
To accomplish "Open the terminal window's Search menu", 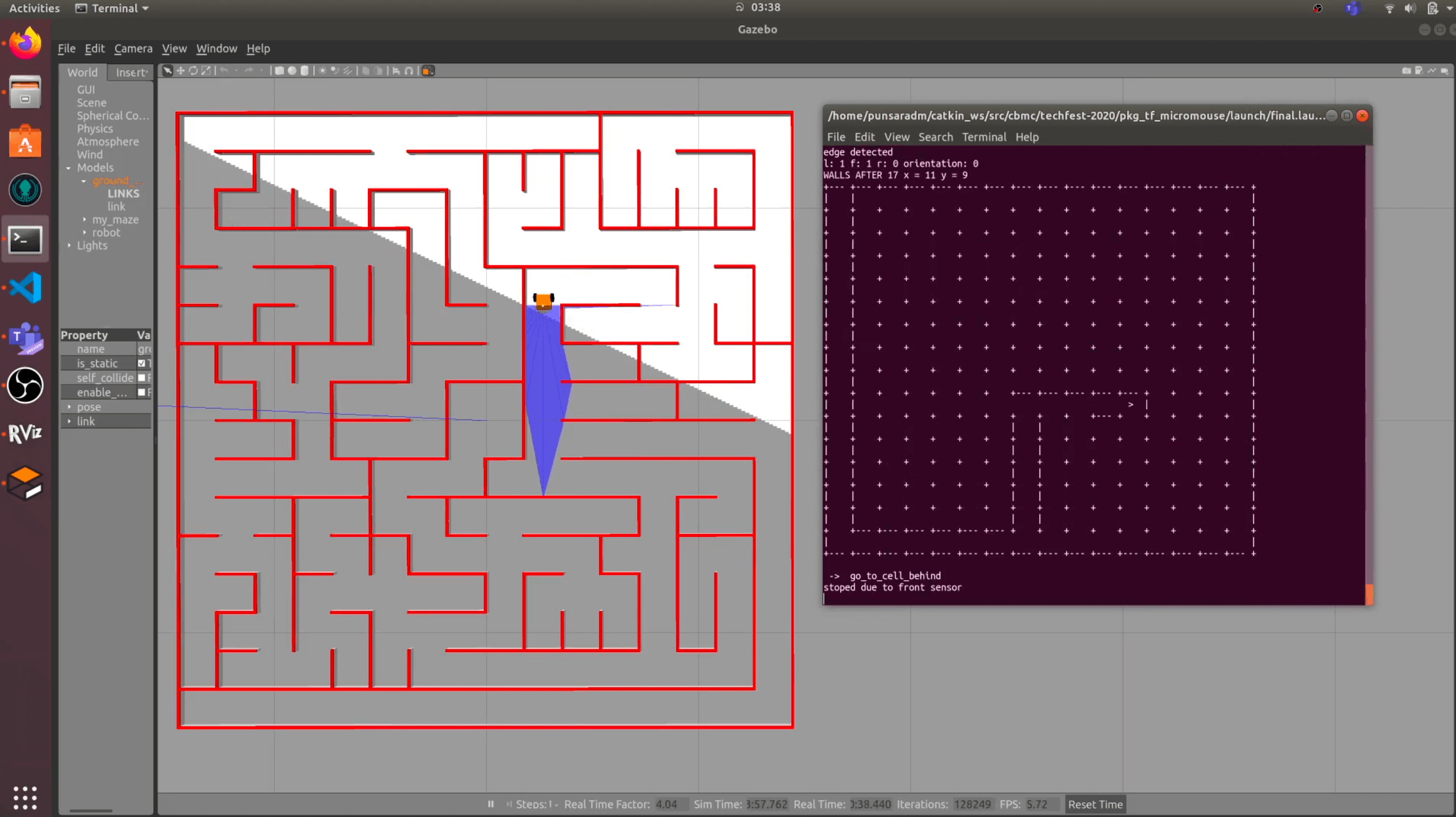I will [x=936, y=137].
